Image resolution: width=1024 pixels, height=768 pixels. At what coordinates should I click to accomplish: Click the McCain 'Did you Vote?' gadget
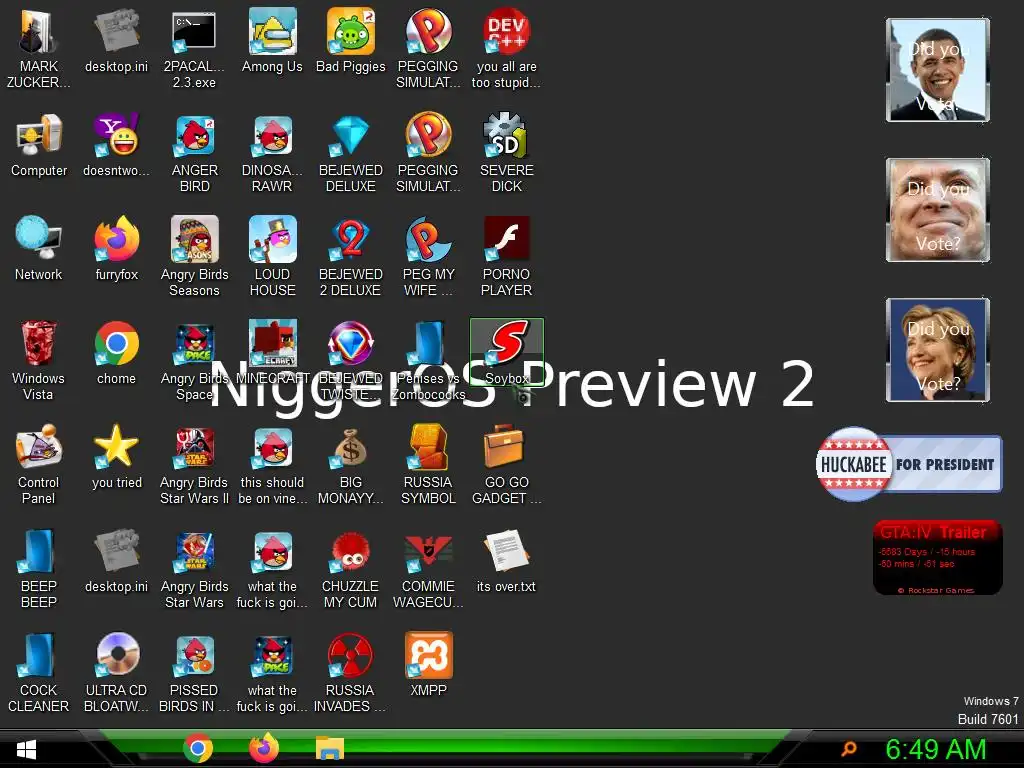click(938, 210)
